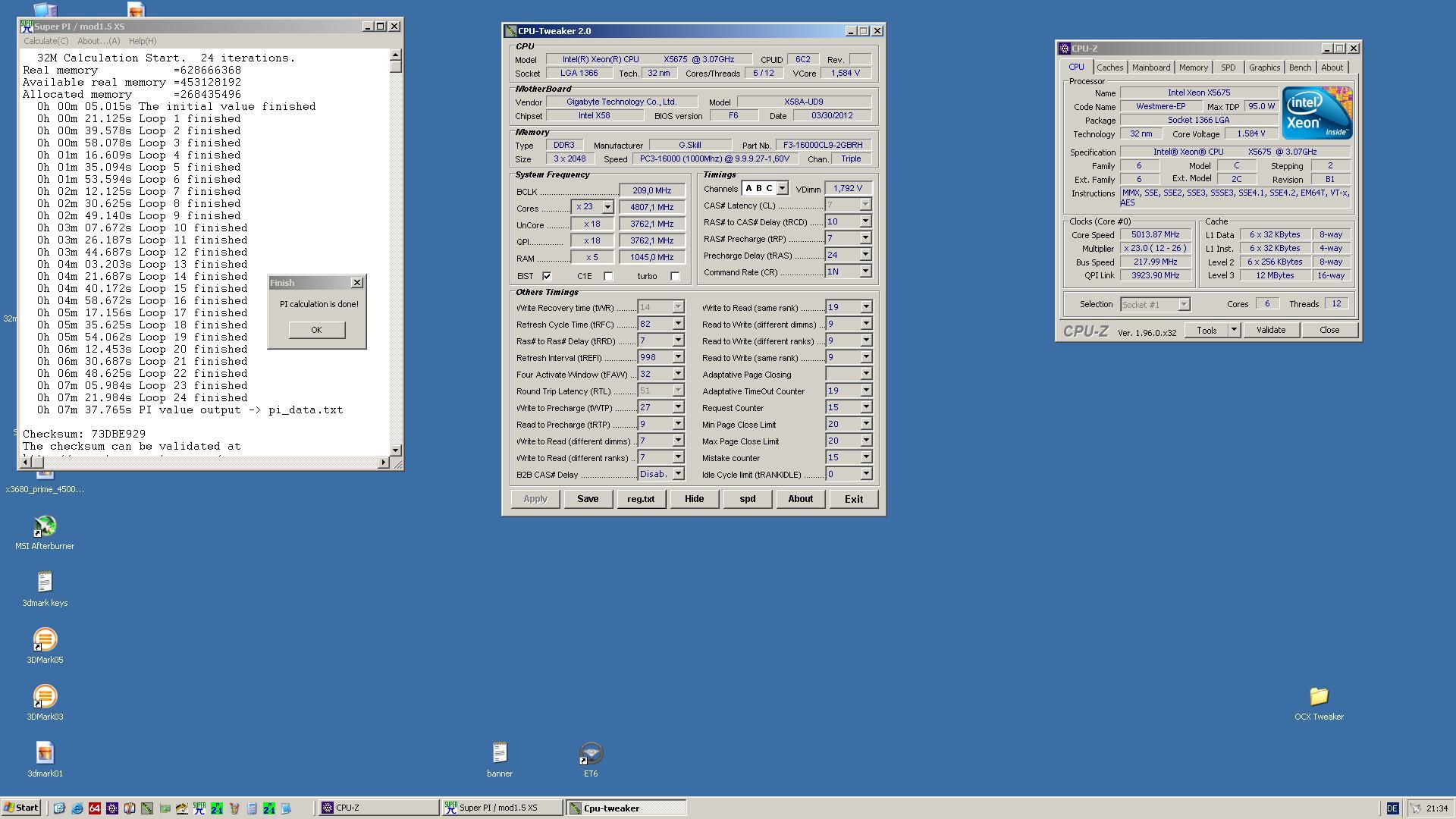Open the Calculate(C) menu in Super PI
Viewport: 1456px width, 819px height.
45,41
